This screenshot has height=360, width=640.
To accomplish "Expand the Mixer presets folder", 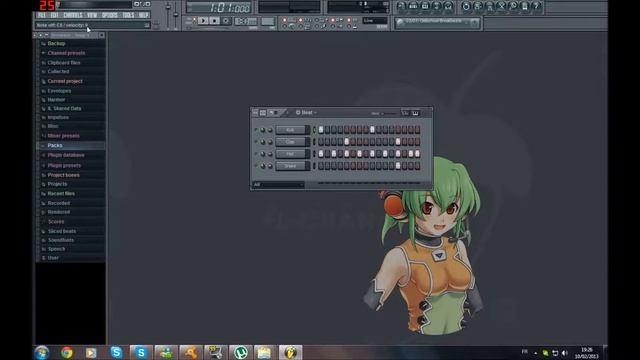I will (x=63, y=136).
